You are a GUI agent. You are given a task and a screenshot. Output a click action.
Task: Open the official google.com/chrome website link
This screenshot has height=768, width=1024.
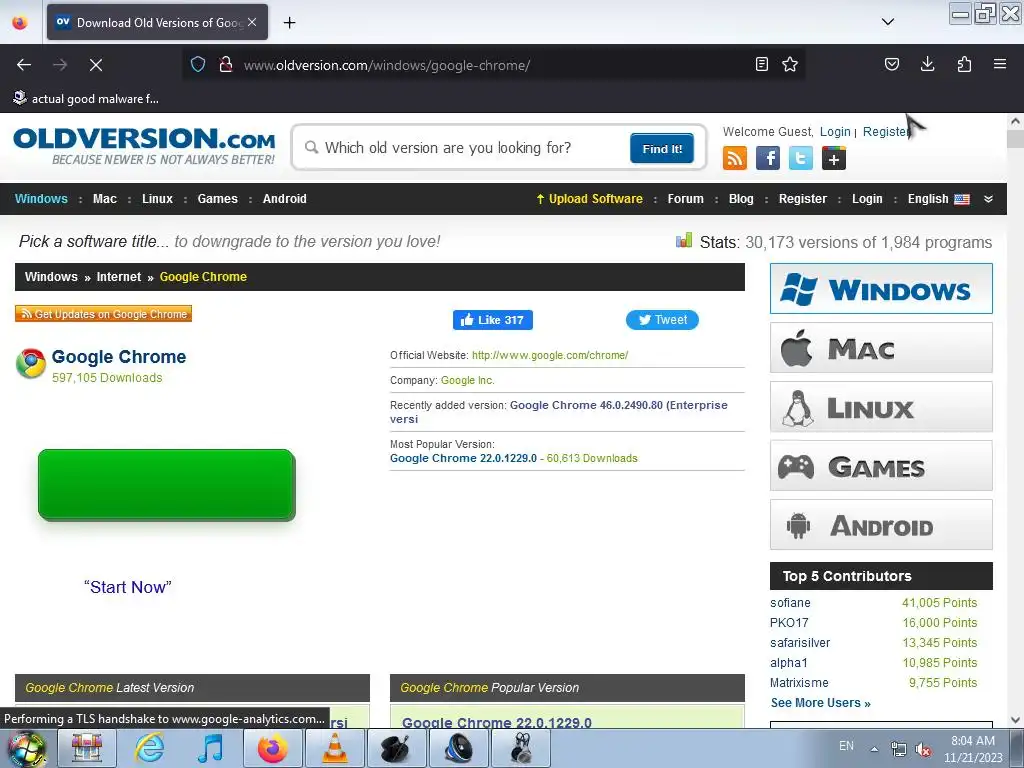coord(550,355)
